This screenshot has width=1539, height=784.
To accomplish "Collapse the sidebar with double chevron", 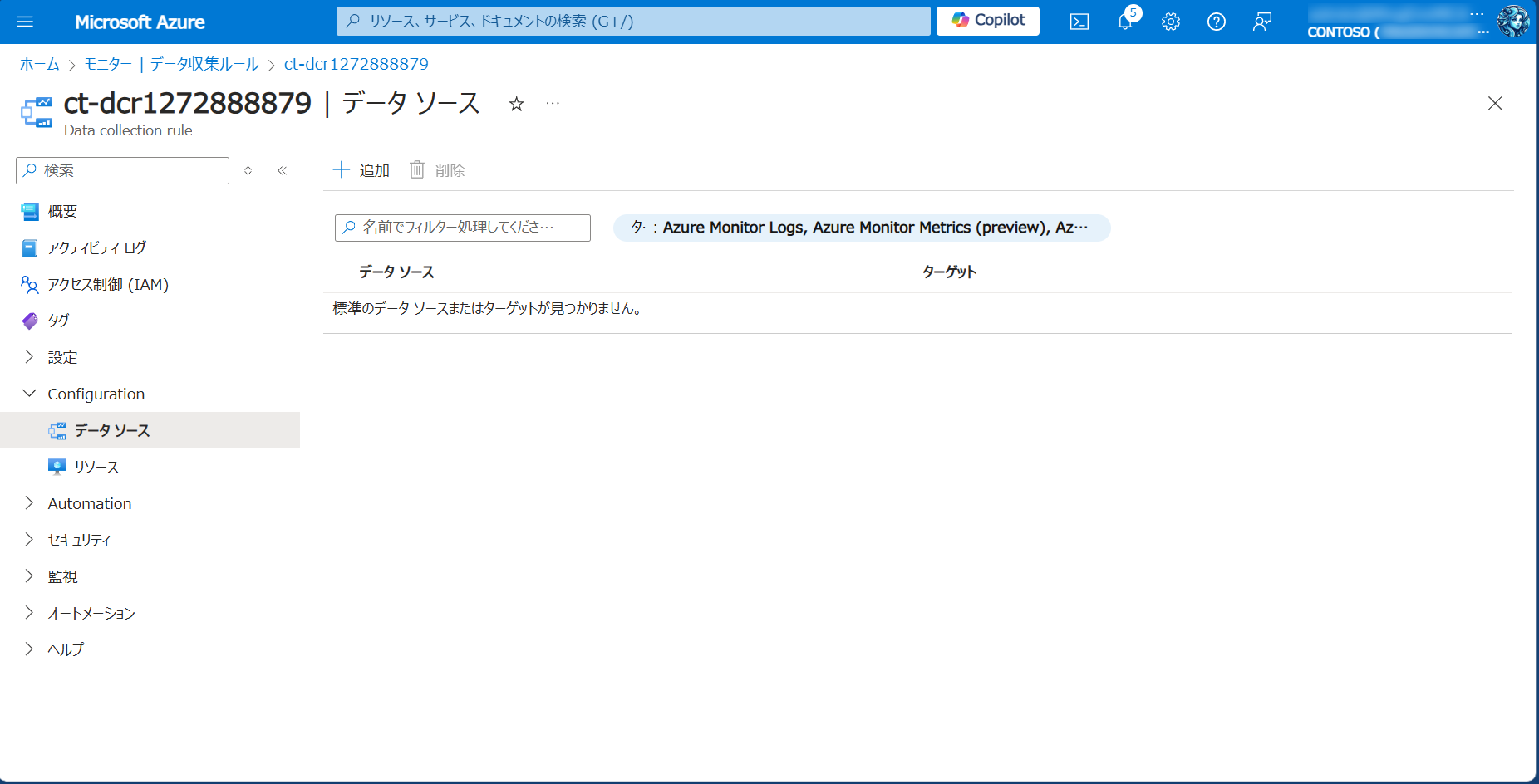I will pyautogui.click(x=283, y=170).
